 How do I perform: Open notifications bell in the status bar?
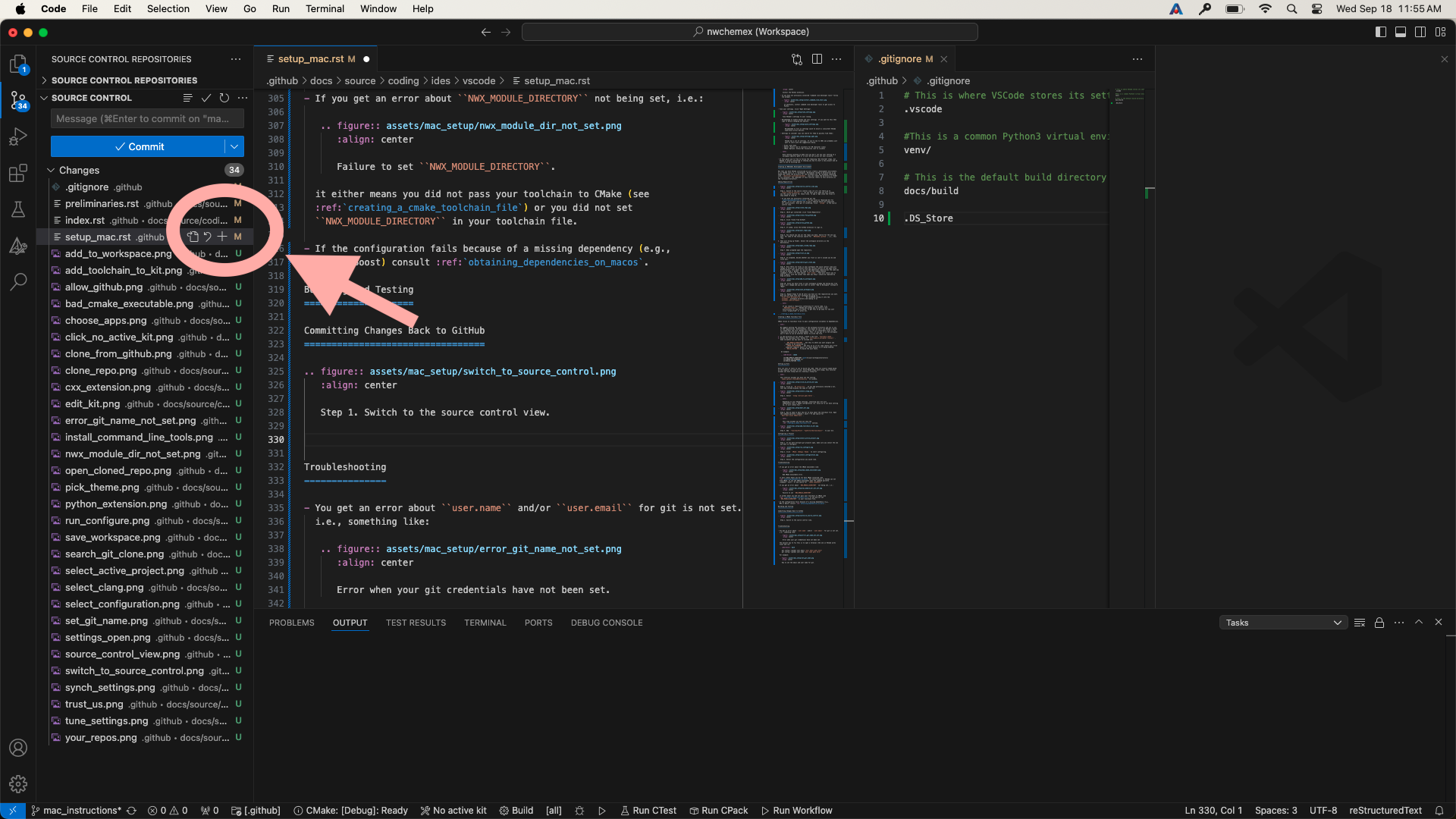tap(1439, 811)
